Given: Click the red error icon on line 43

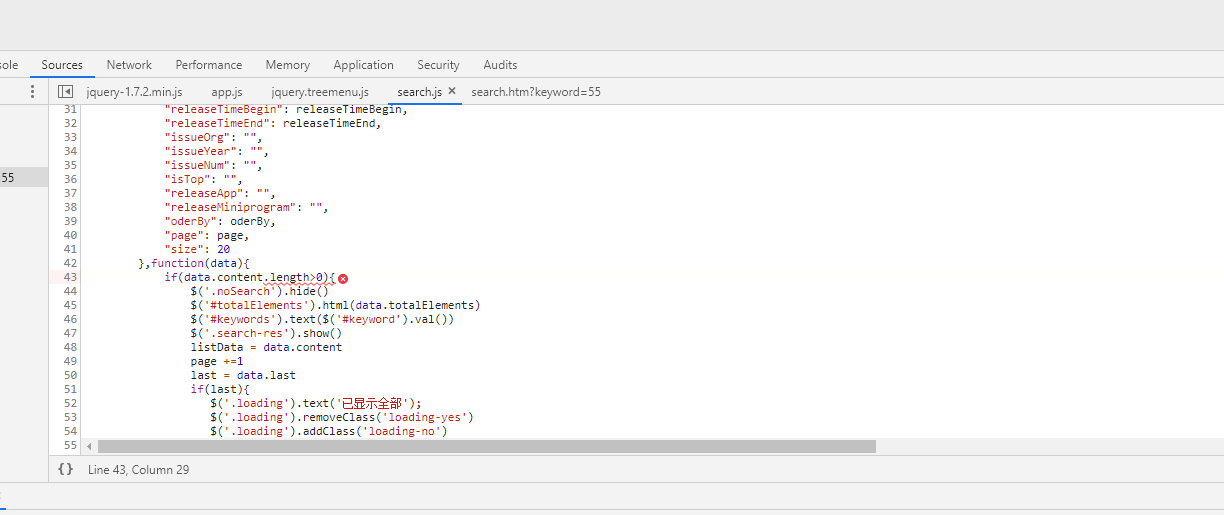Looking at the screenshot, I should click(x=343, y=277).
